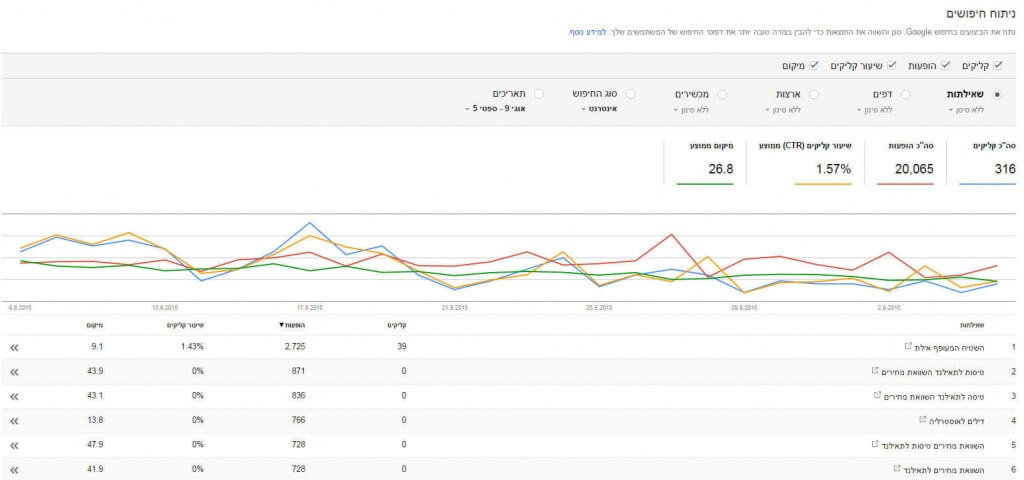
Task: Open external link icon beside טיסות לתאילנד השוואת מחירים
Action: tap(875, 370)
